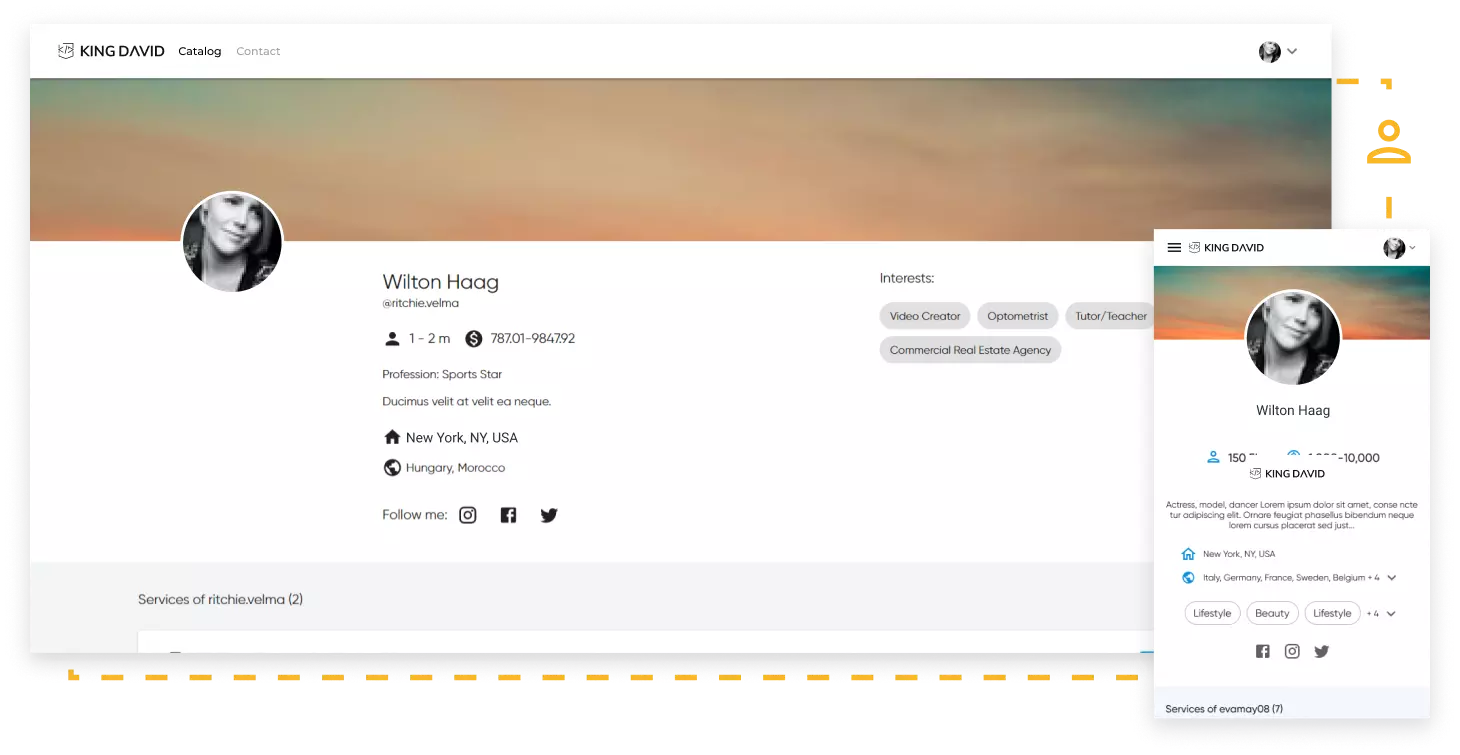Toggle the Optometrist interest tag
This screenshot has width=1460, height=755.
point(1017,315)
